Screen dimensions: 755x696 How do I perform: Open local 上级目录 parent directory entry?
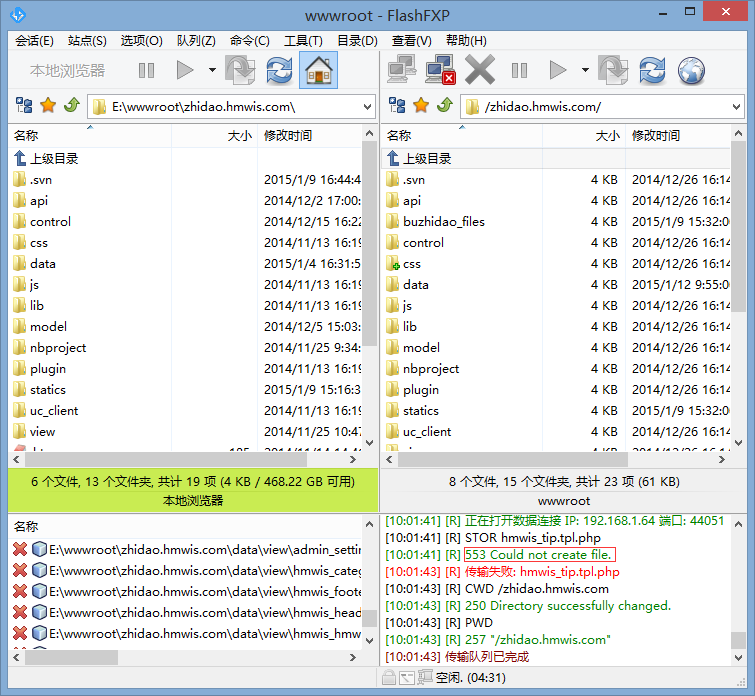tap(54, 158)
